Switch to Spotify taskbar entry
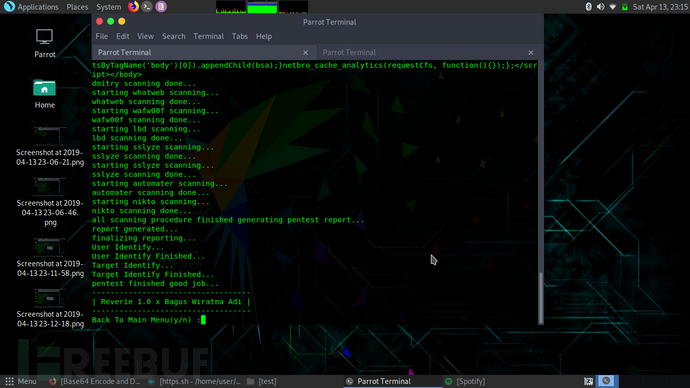Image resolution: width=690 pixels, height=388 pixels. point(465,381)
